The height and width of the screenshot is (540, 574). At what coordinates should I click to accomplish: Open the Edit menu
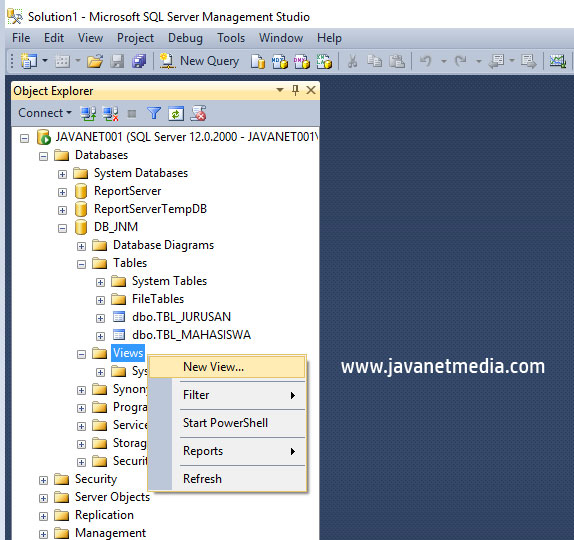[x=54, y=38]
